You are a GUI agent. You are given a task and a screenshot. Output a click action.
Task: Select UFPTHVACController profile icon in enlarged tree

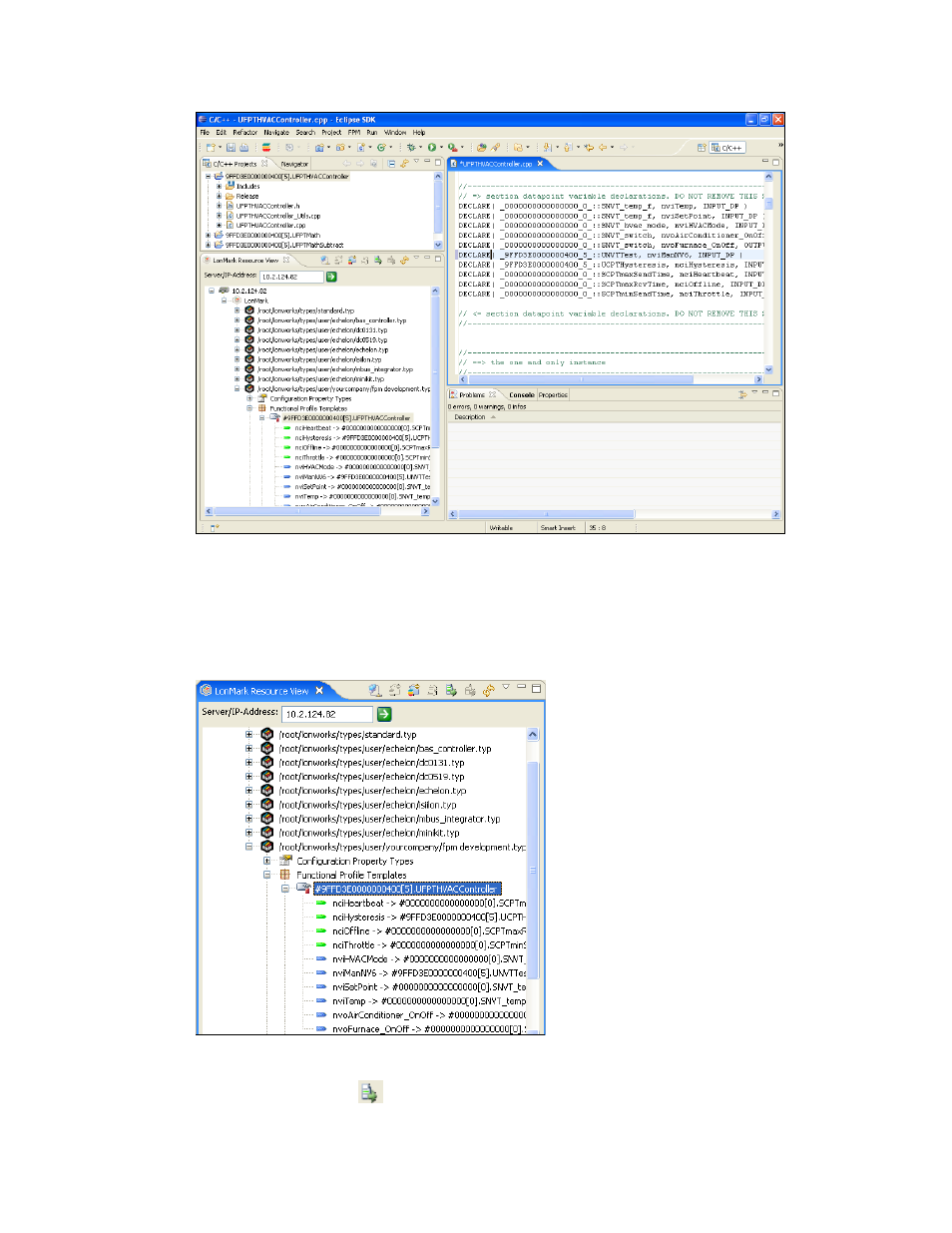302,889
